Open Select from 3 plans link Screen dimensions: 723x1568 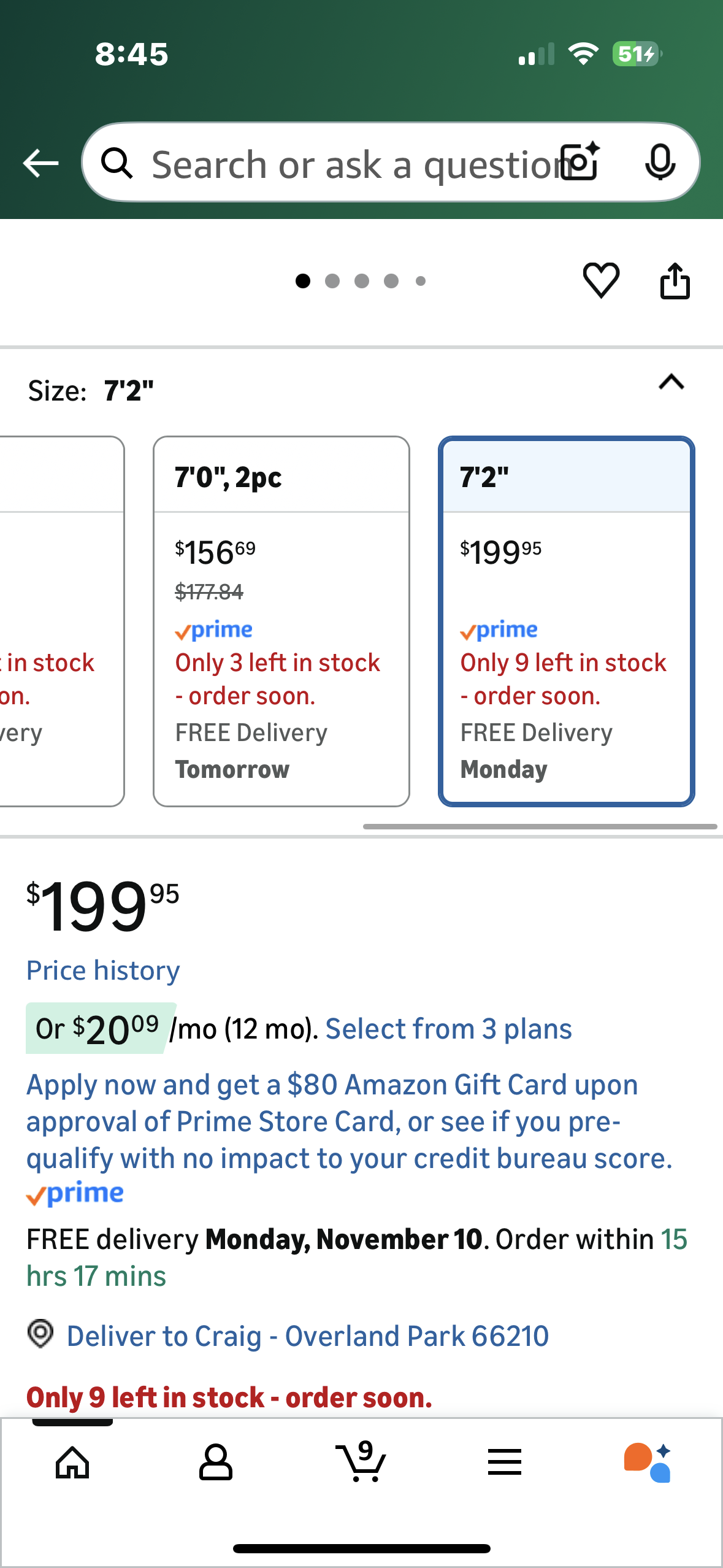pyautogui.click(x=448, y=1029)
